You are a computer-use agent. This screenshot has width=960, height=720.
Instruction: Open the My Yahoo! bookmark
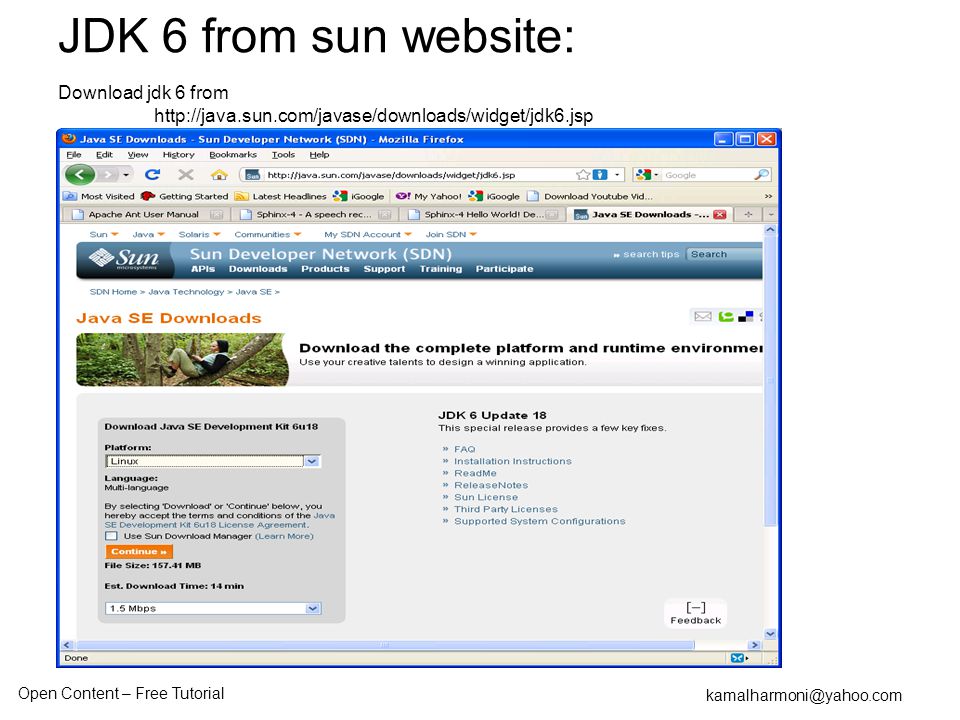click(429, 197)
